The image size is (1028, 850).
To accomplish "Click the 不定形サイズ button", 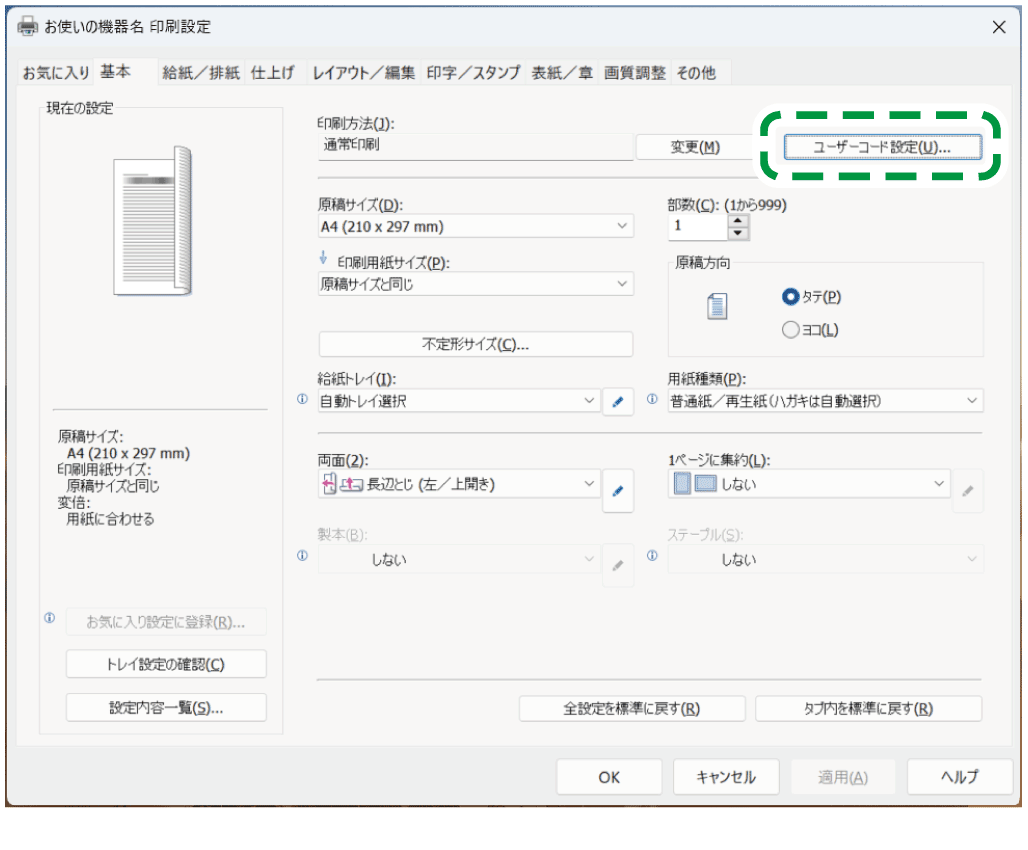I will (475, 344).
